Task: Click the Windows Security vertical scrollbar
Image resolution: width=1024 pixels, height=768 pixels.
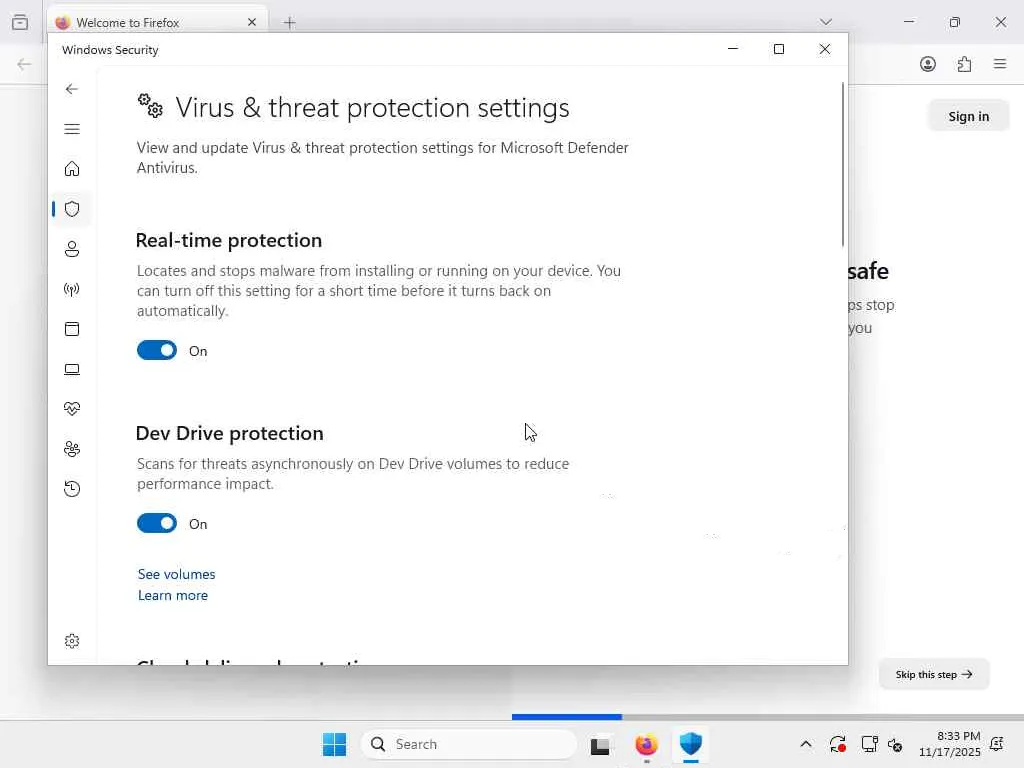Action: click(x=842, y=165)
